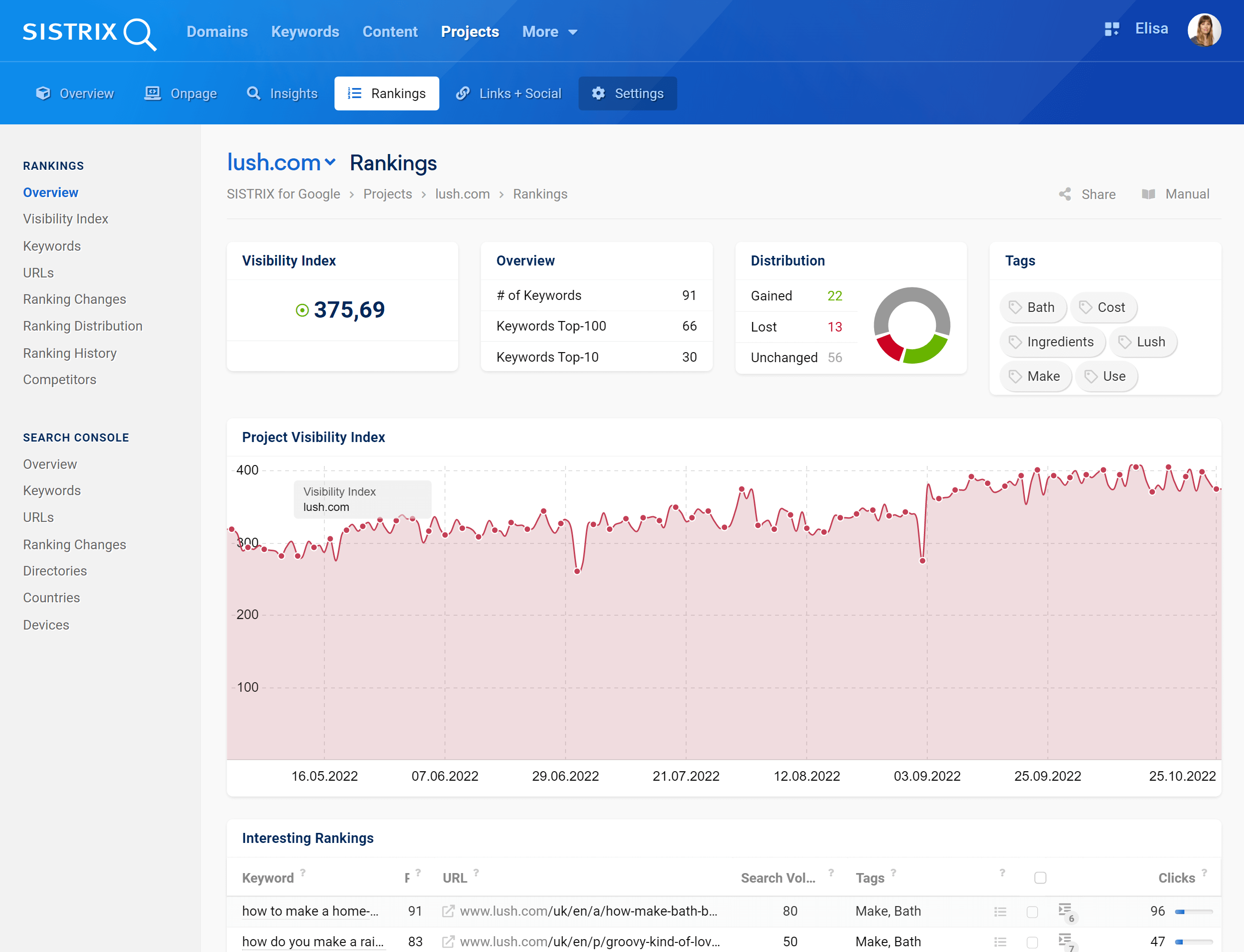The image size is (1244, 952).
Task: Click the Lost value 13
Action: pyautogui.click(x=834, y=327)
